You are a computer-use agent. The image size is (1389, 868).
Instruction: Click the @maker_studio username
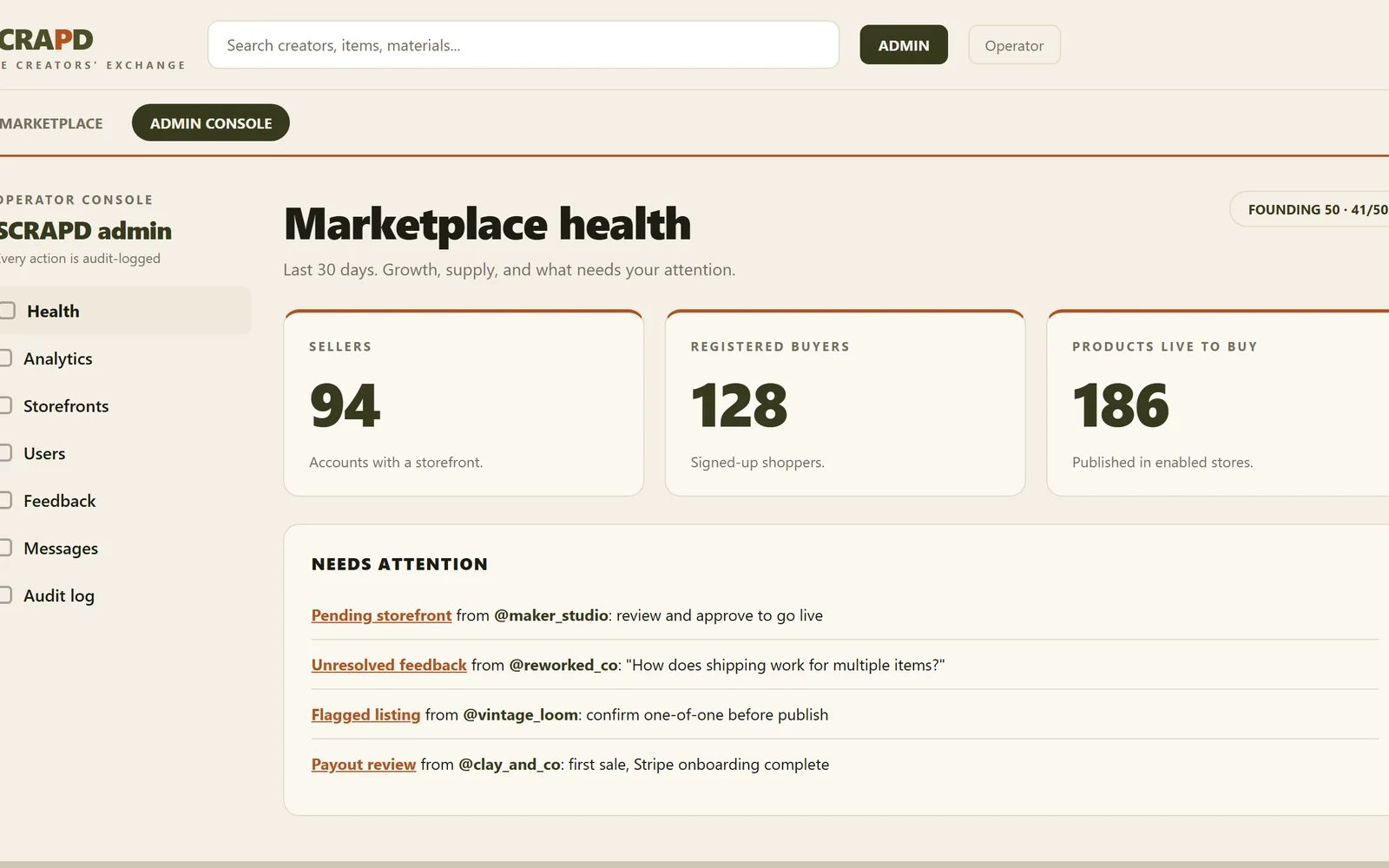click(x=551, y=615)
